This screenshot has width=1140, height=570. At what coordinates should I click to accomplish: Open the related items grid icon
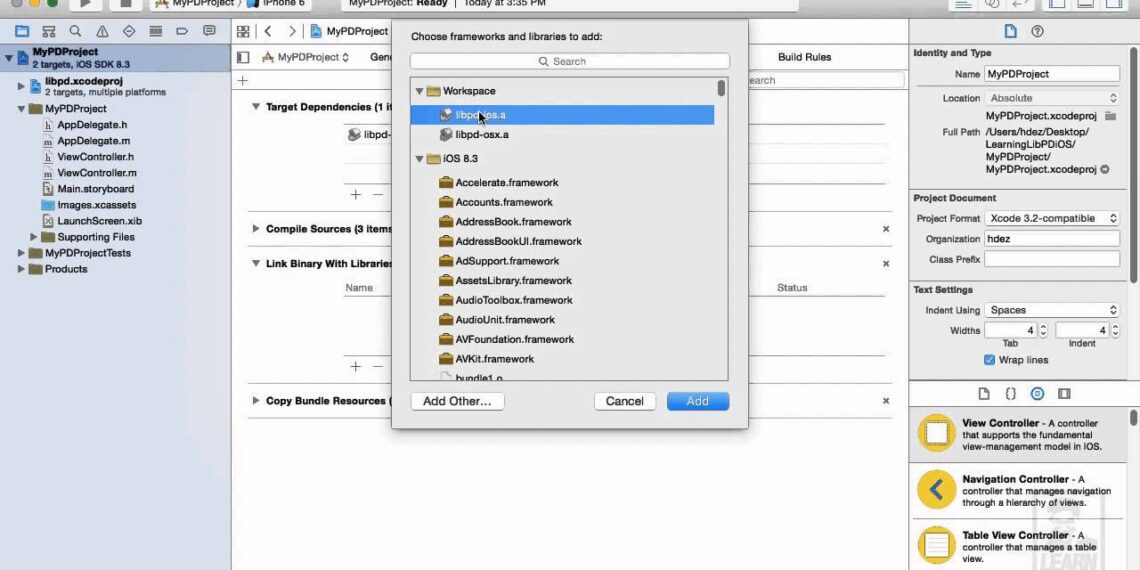(244, 31)
